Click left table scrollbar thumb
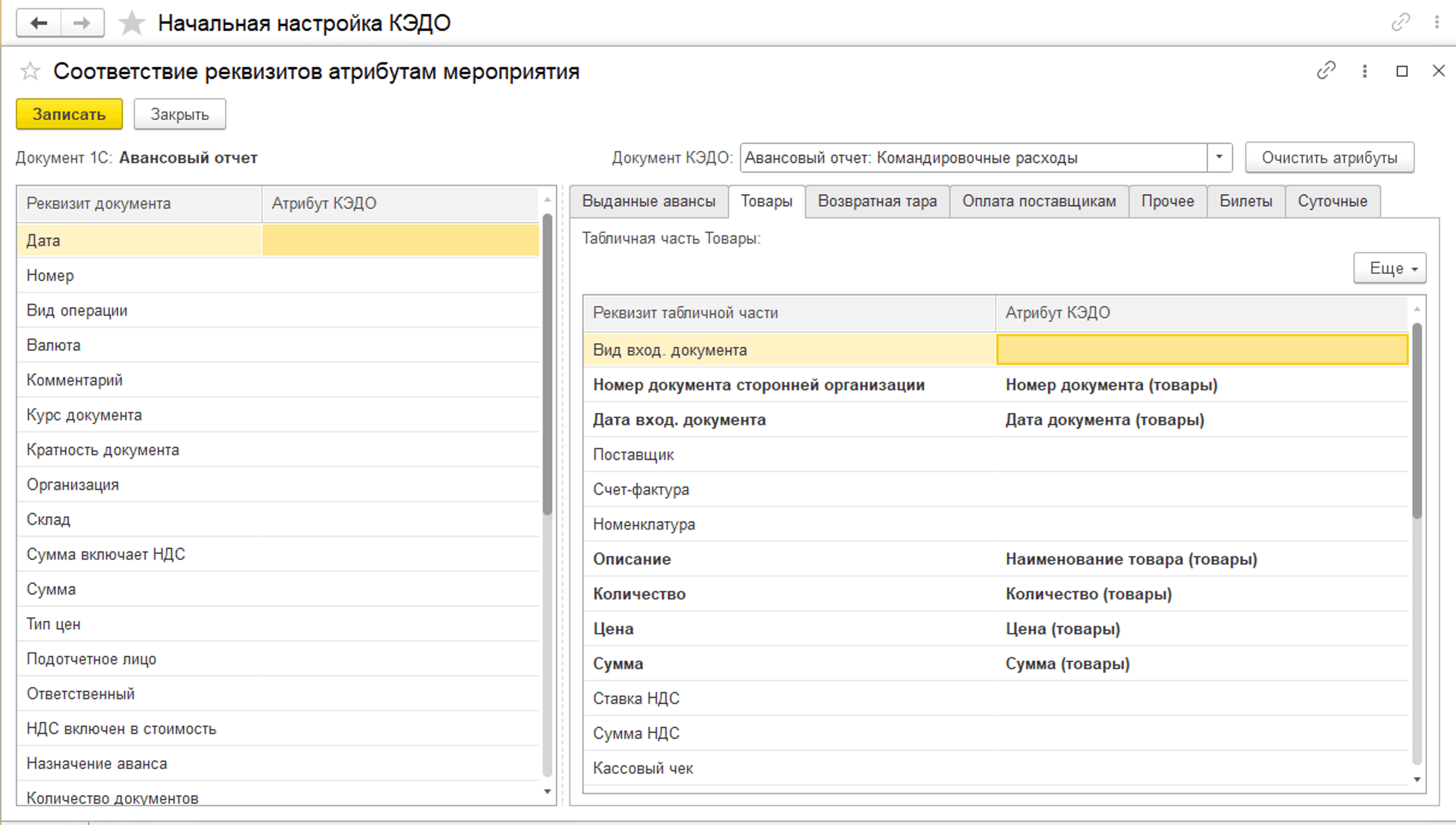Image resolution: width=1456 pixels, height=825 pixels. pyautogui.click(x=547, y=364)
